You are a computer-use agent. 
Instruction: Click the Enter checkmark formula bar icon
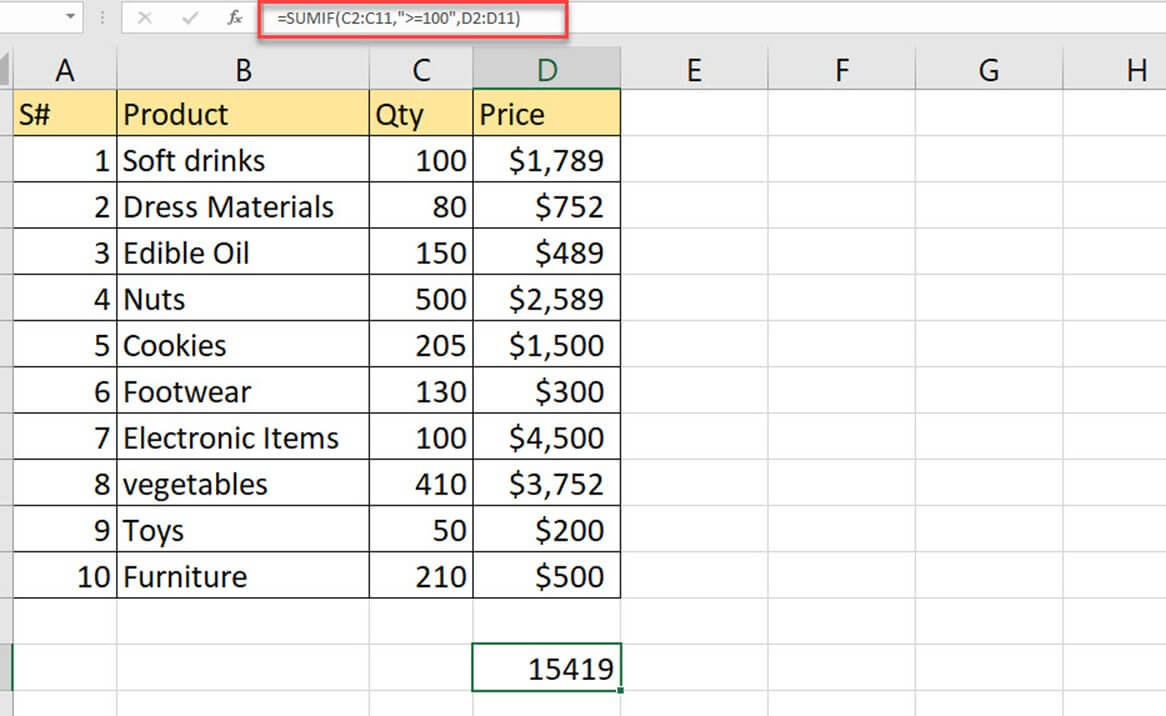(x=190, y=18)
